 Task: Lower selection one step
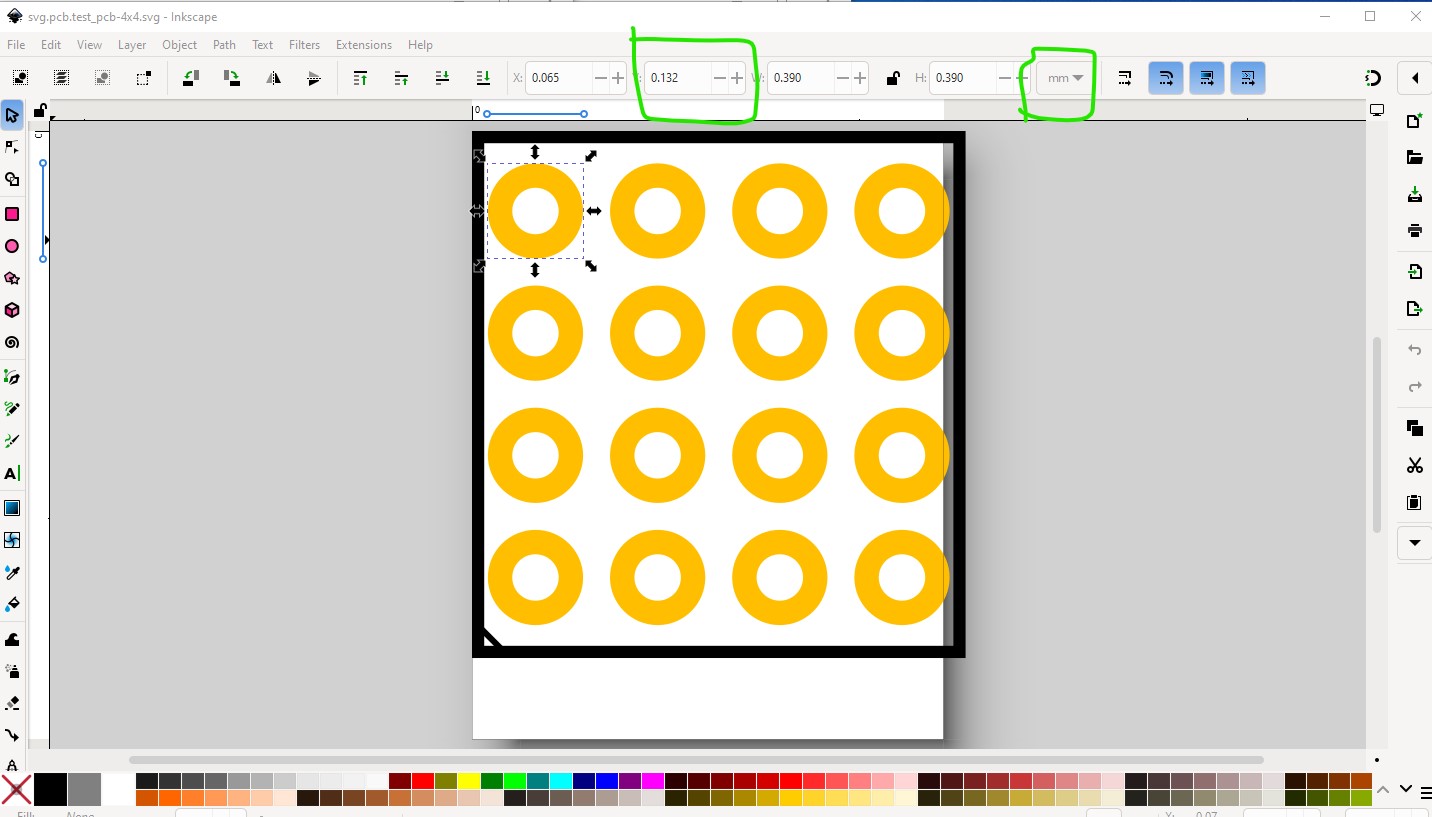(443, 78)
